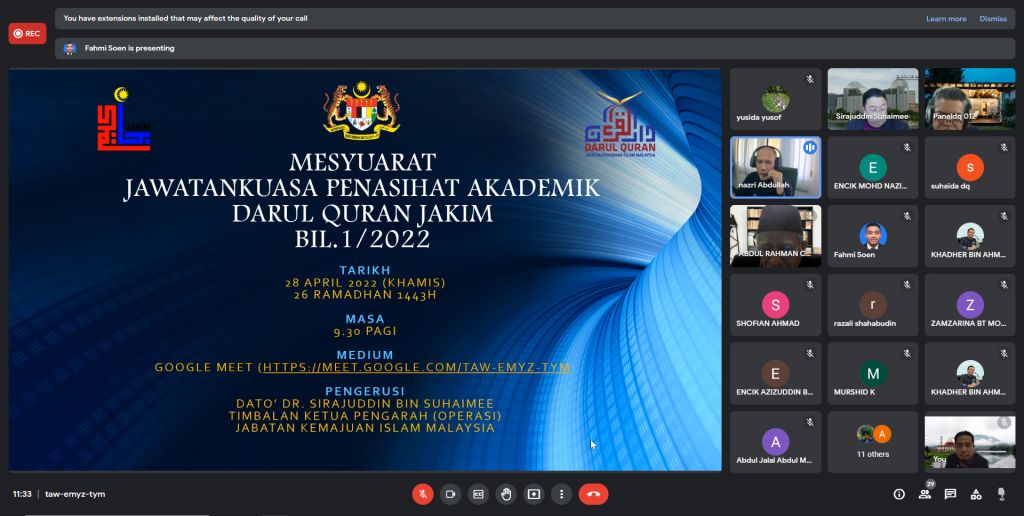Click the speaking indicator on nazri Abdullah
The image size is (1024, 516).
810,148
